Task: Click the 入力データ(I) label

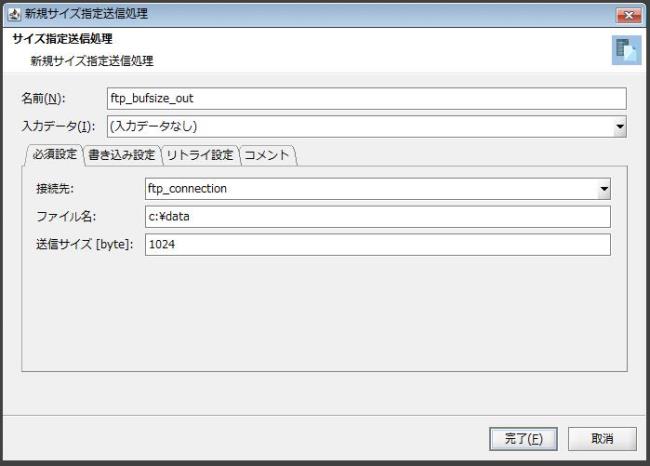Action: click(59, 127)
